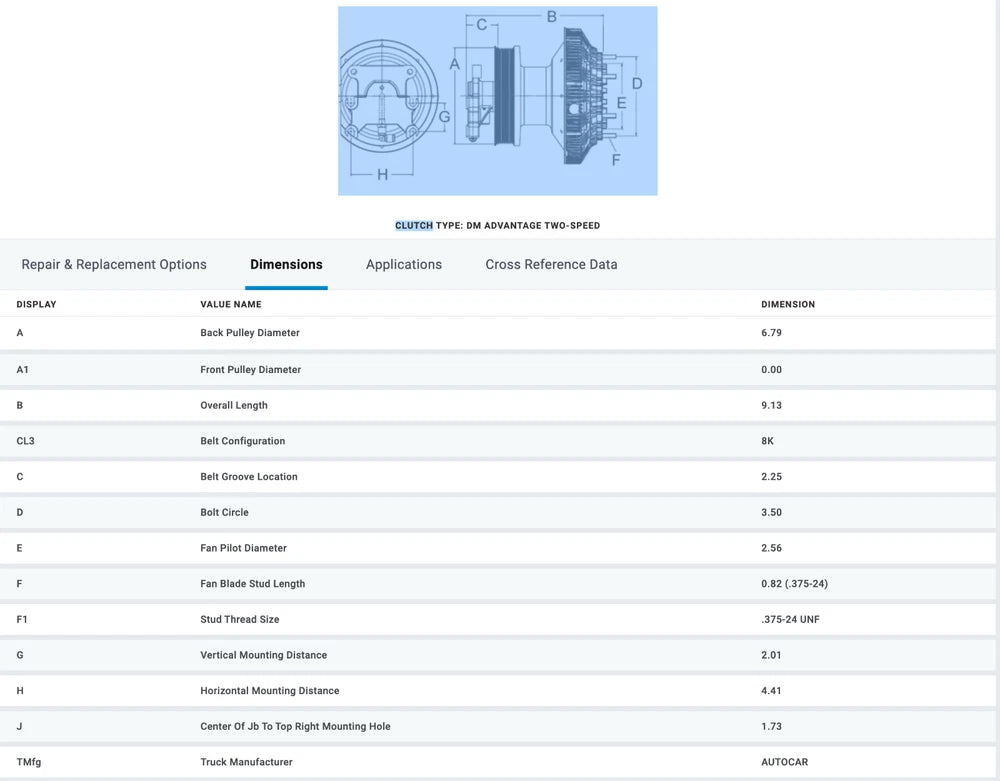Image resolution: width=1000 pixels, height=781 pixels.
Task: Click the DIMENSION column header
Action: pos(788,304)
